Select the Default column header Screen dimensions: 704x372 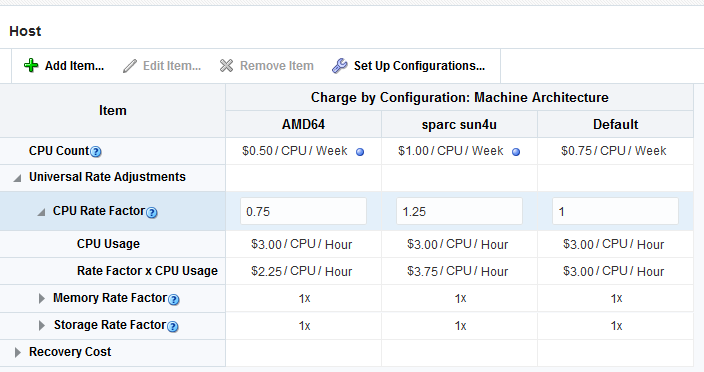(x=616, y=124)
